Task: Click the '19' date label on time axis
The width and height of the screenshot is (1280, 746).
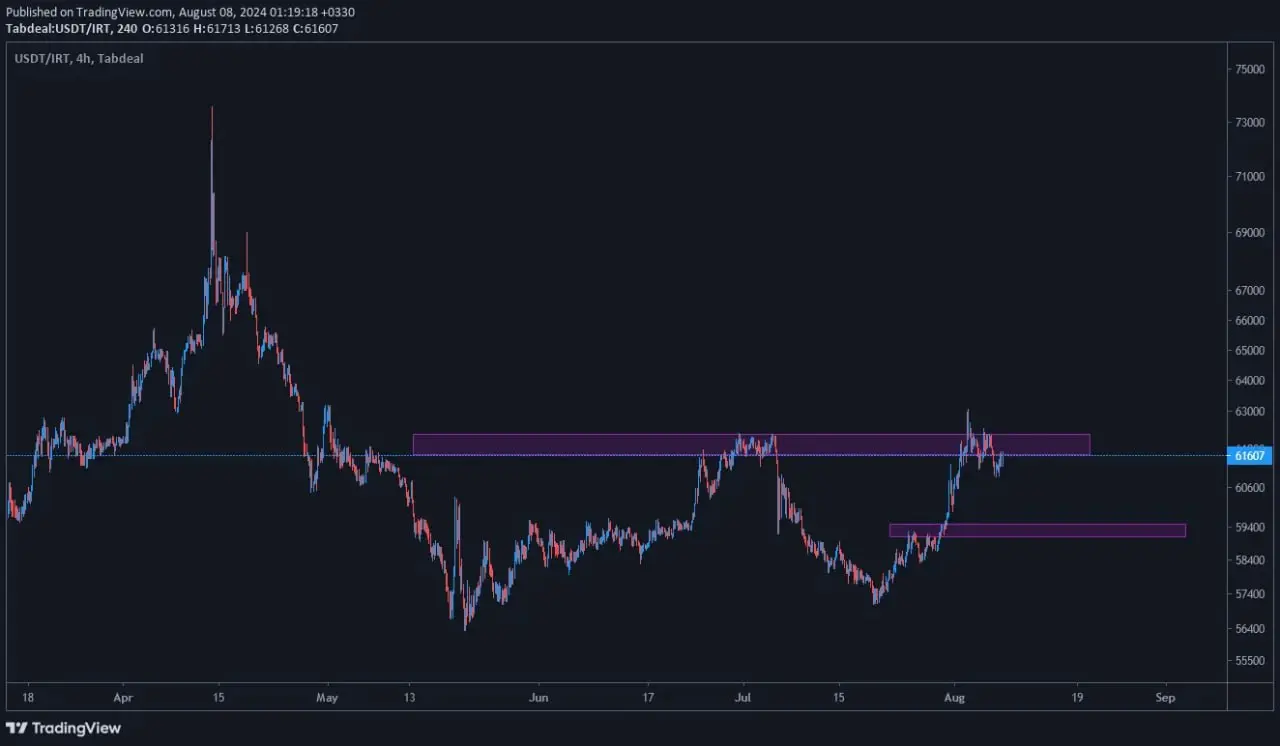Action: 1078,697
